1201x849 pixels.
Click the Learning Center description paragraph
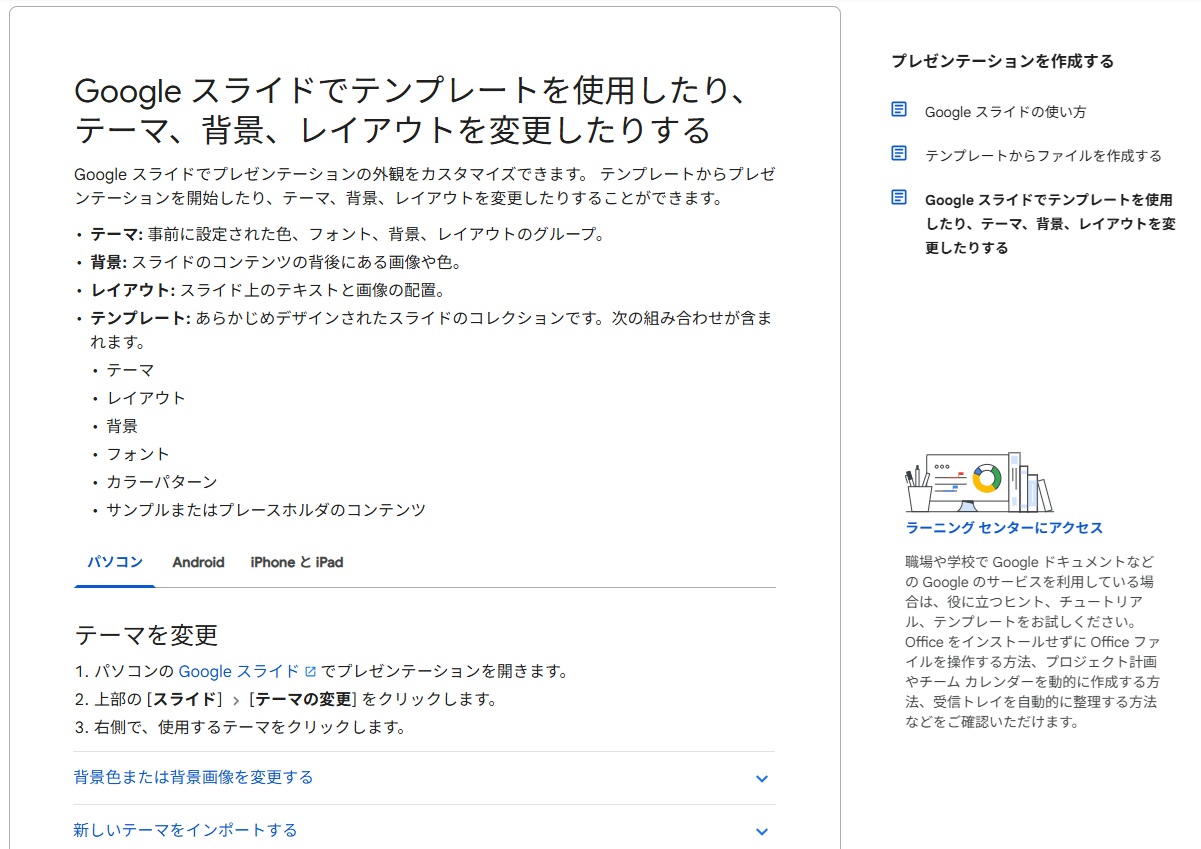(1032, 642)
